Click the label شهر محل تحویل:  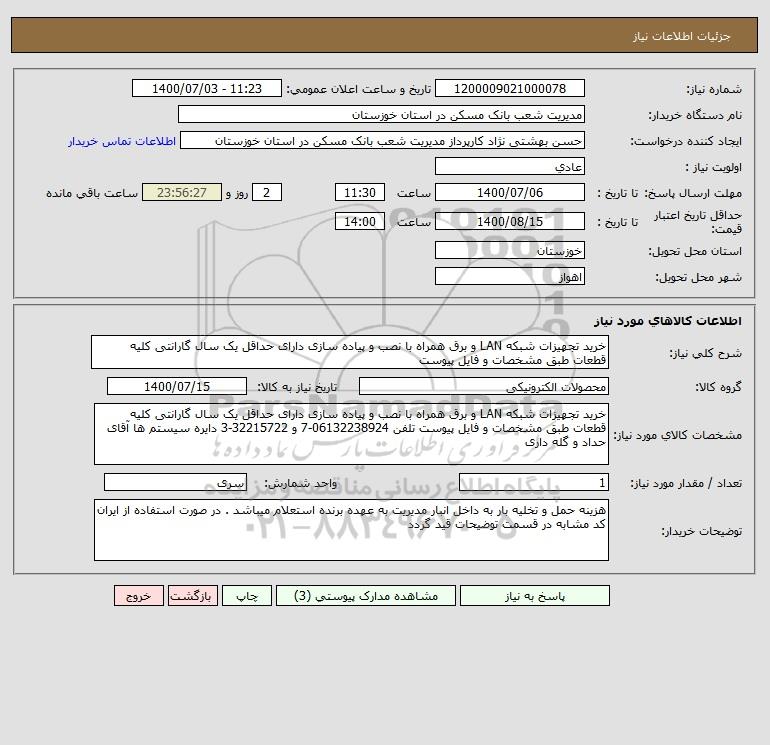(x=698, y=277)
